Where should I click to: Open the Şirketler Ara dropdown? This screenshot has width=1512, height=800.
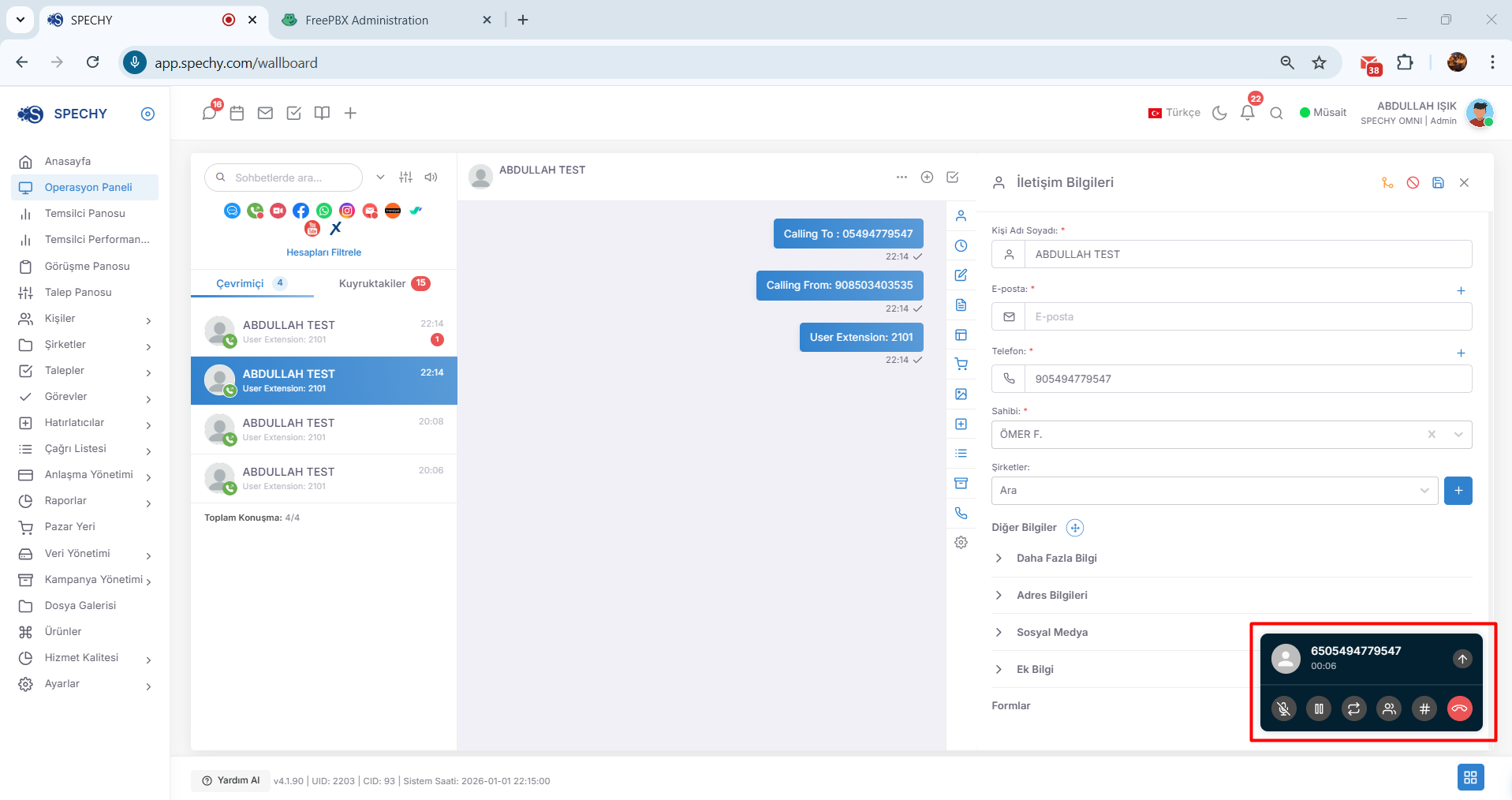click(x=1215, y=490)
